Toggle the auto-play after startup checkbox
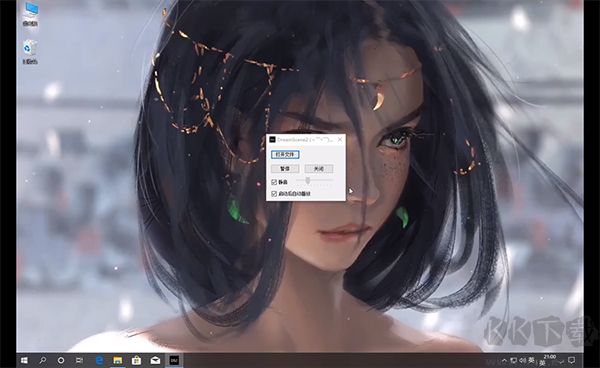 pyautogui.click(x=274, y=194)
